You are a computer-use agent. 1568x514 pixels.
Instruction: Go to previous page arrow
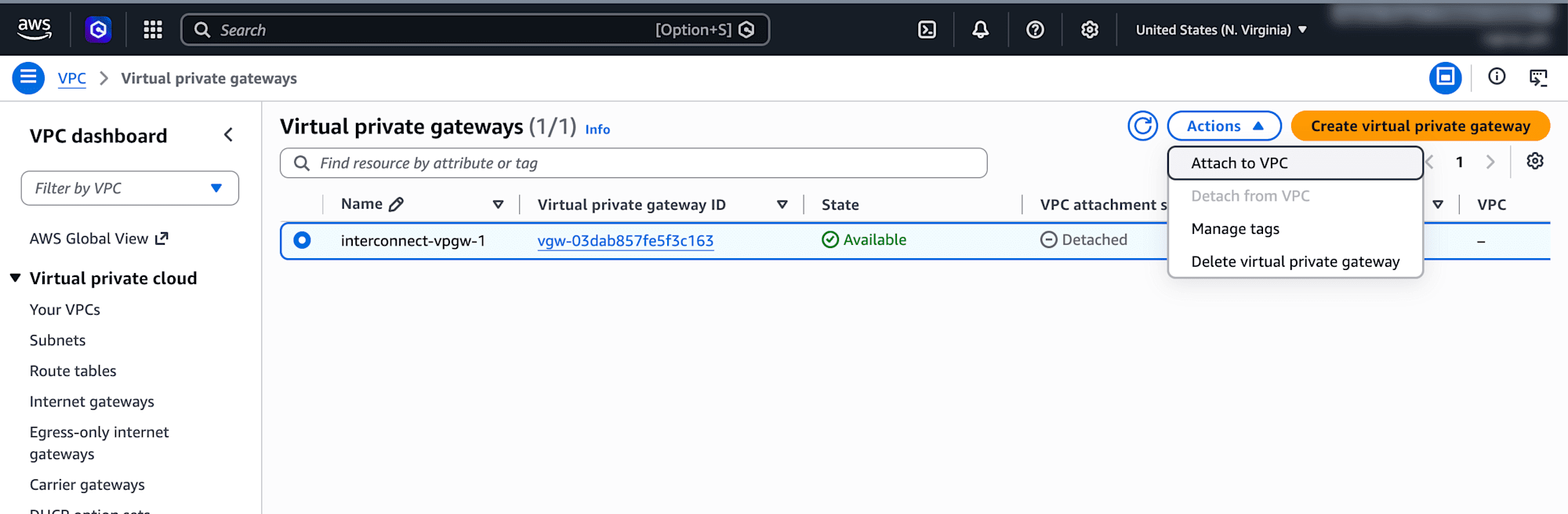click(x=1430, y=162)
